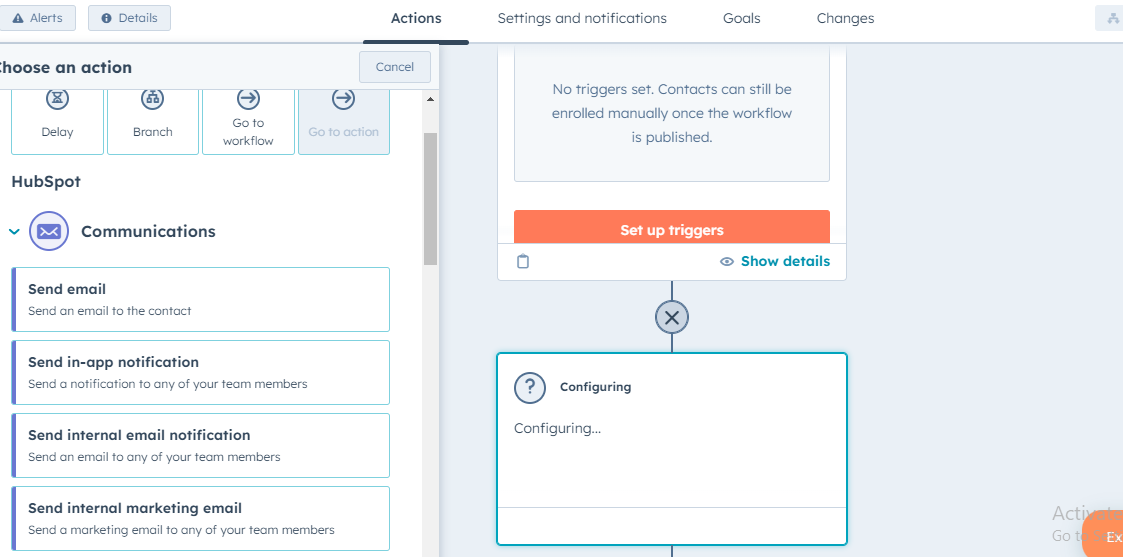
Task: Open the Settings and notifications tab
Action: [582, 19]
